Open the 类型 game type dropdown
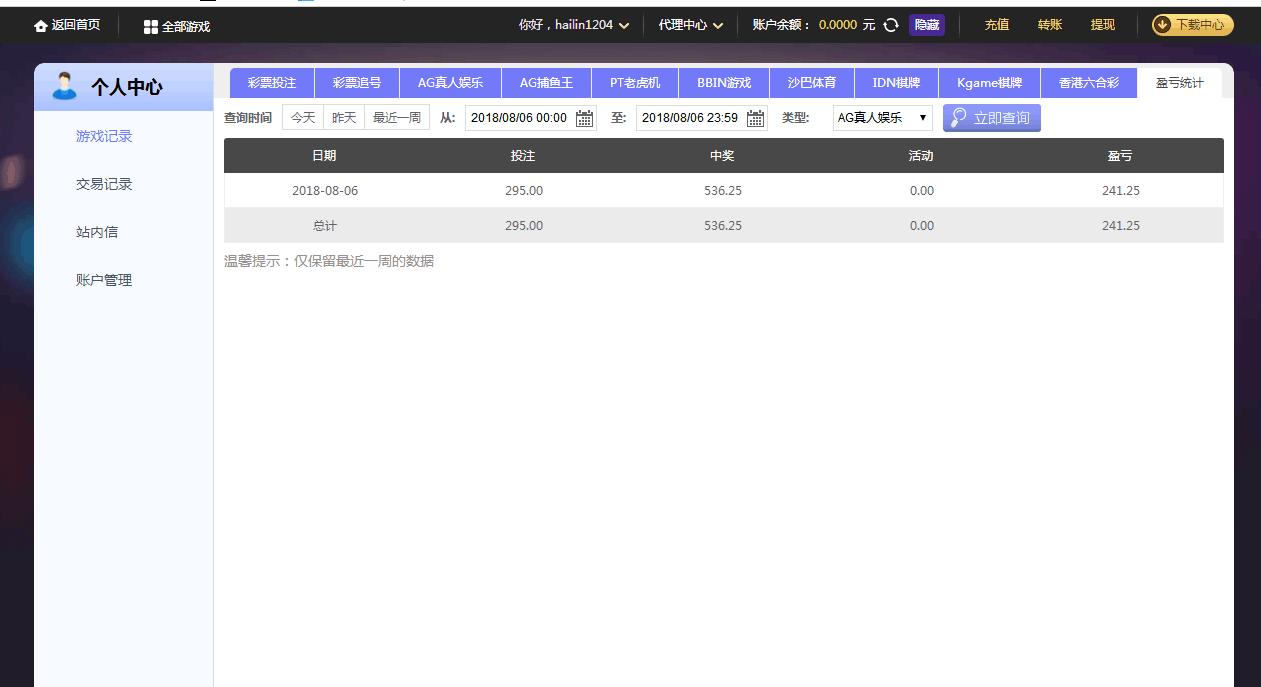Screen dimensions: 1261x687 click(881, 117)
